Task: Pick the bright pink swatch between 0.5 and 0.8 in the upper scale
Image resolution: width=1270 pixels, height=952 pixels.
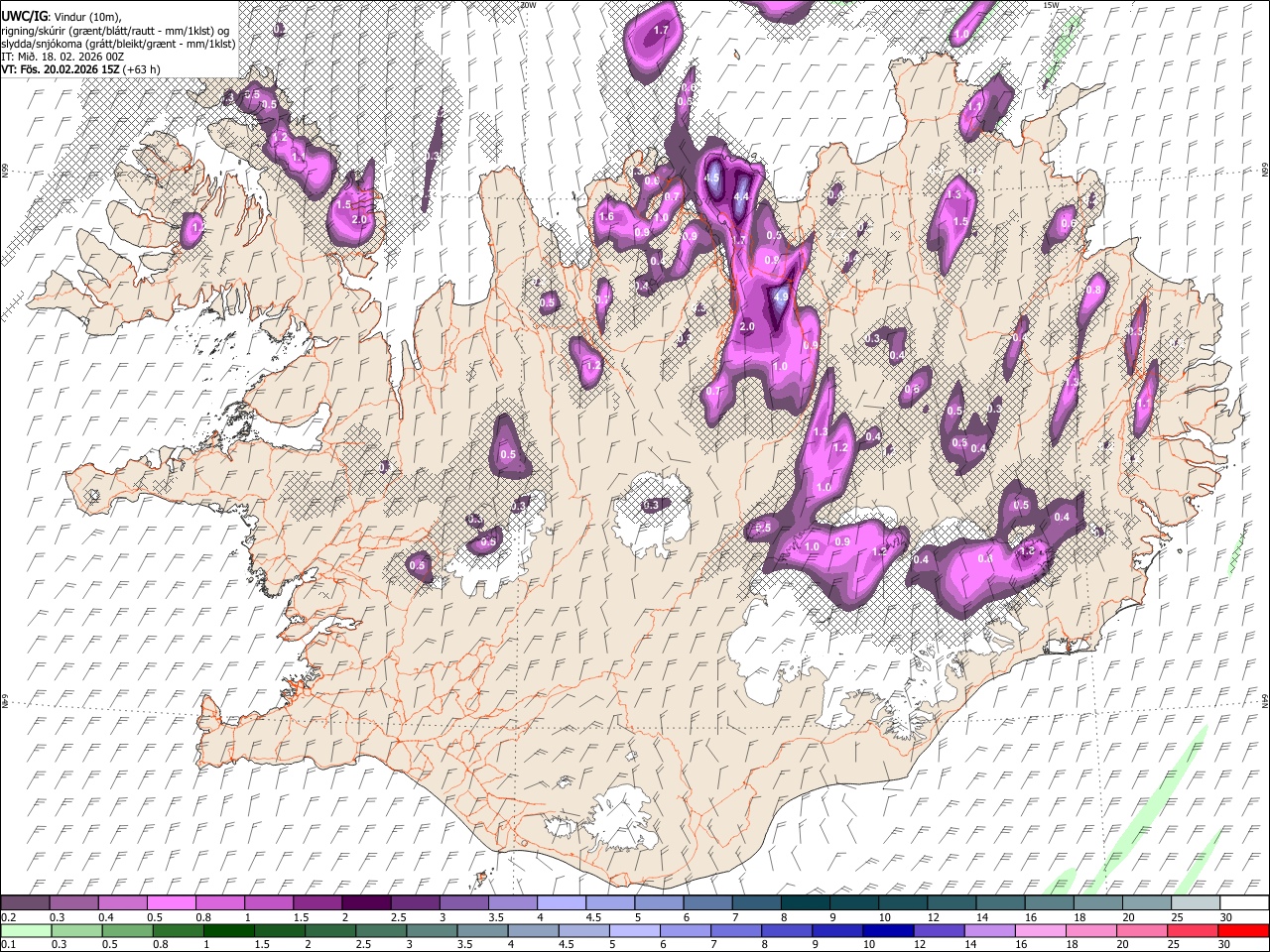Action: 171,902
